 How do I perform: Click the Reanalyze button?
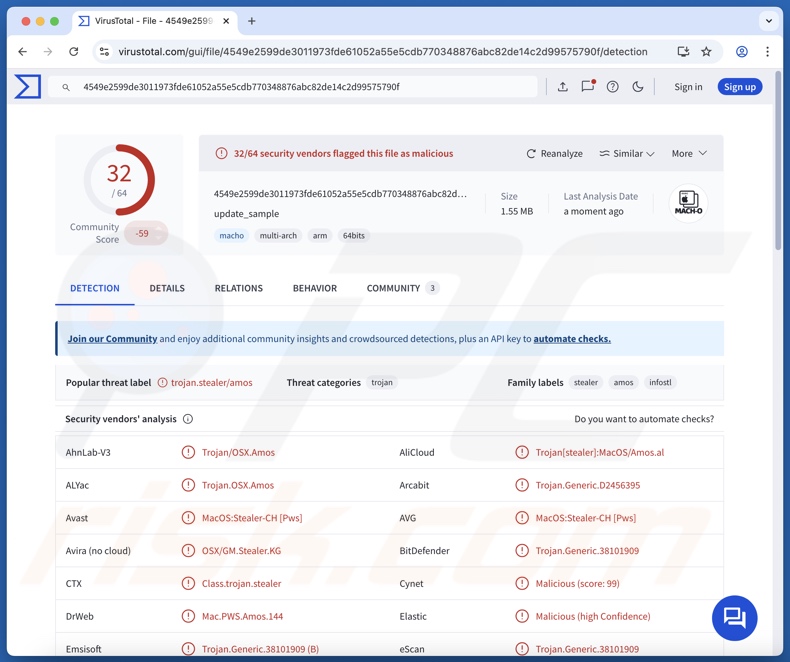(554, 154)
